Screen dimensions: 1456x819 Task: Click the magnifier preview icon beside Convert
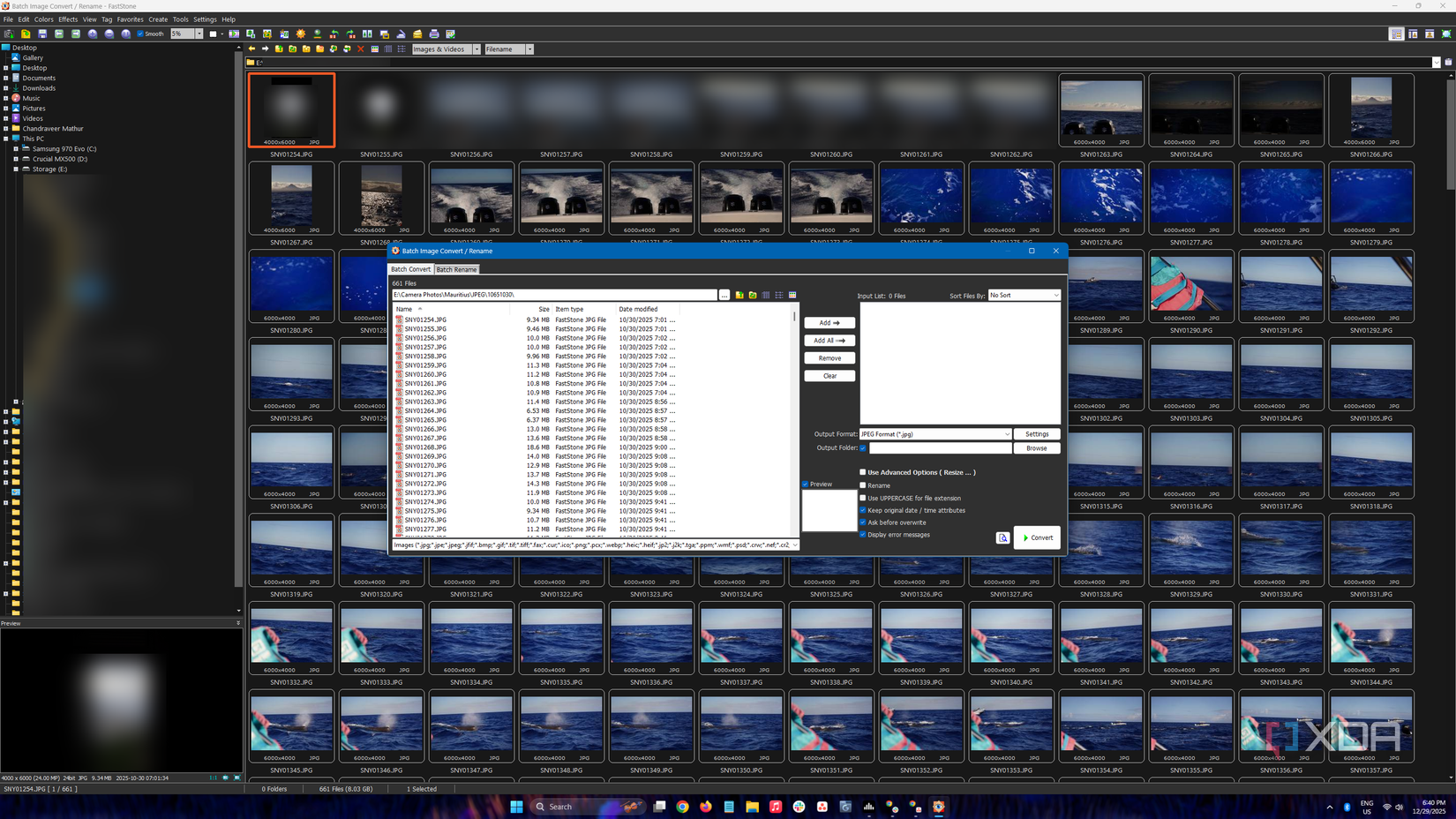(x=1003, y=537)
